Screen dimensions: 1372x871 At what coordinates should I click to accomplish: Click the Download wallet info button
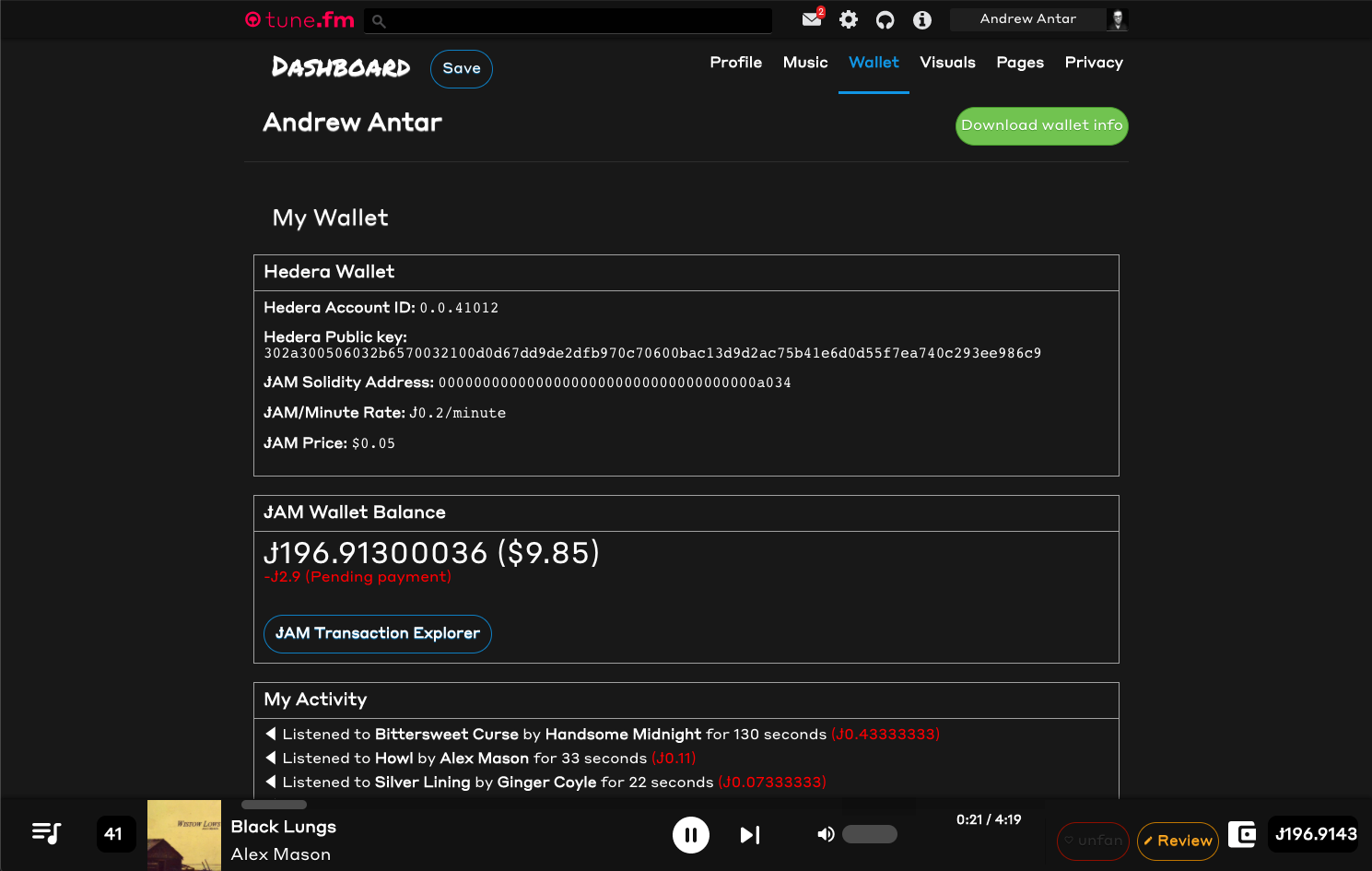[1041, 125]
